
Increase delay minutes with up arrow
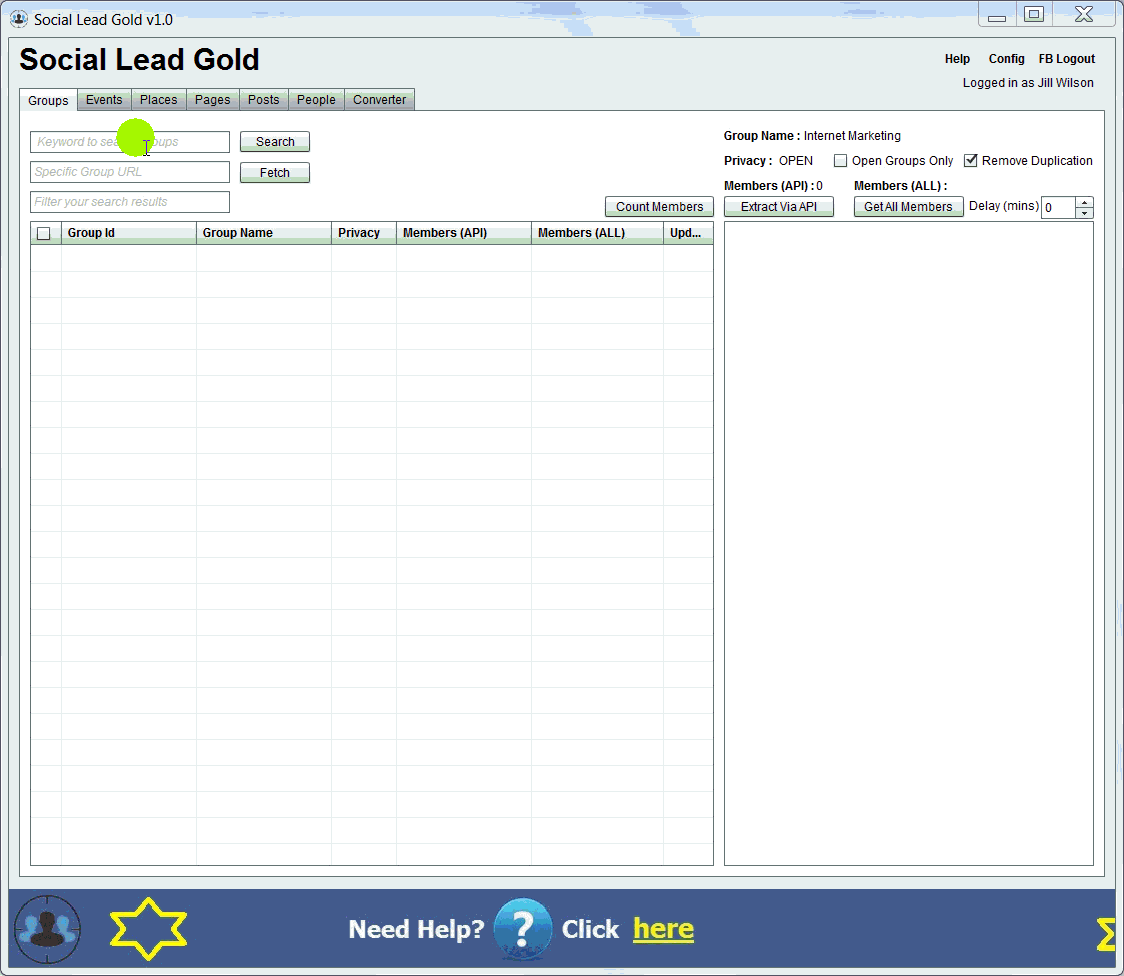tap(1084, 202)
